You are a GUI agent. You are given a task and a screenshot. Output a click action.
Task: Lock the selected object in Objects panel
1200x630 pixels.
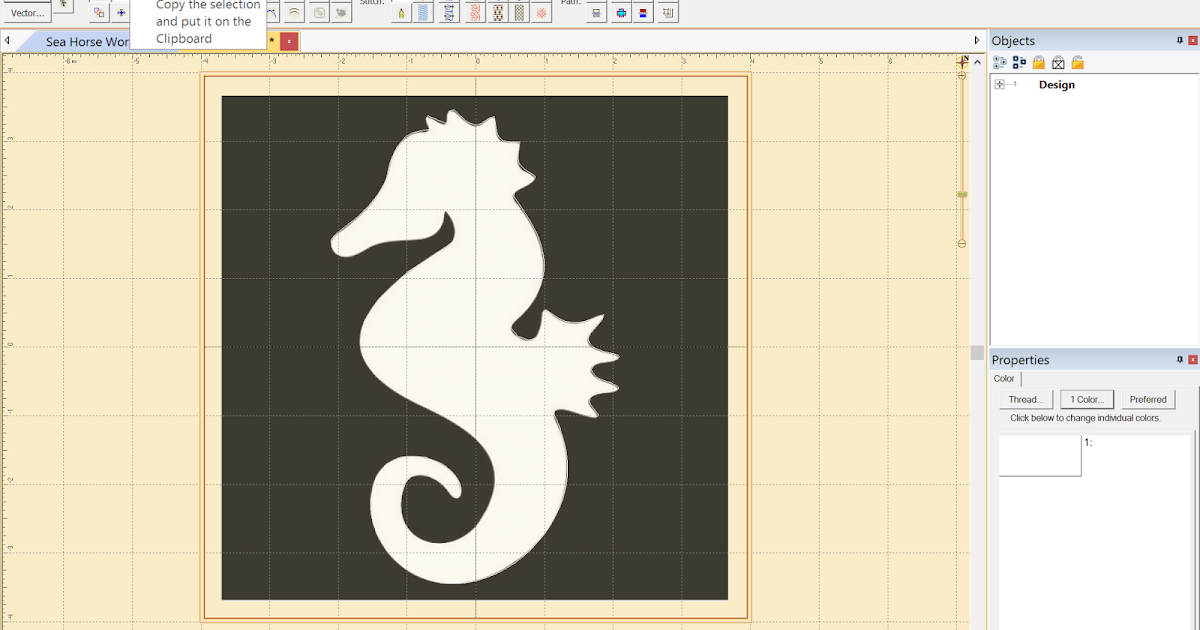point(1038,62)
